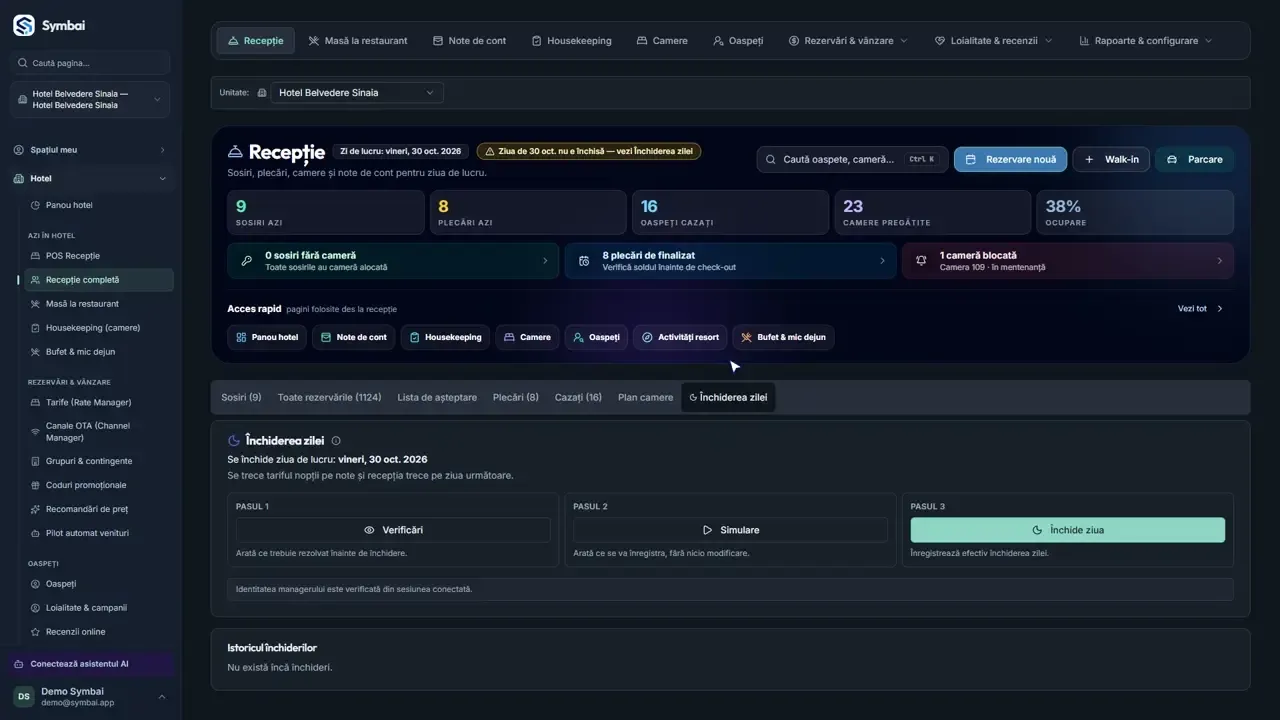Image resolution: width=1280 pixels, height=720 pixels.
Task: Click the Walk-in button
Action: pos(1111,159)
